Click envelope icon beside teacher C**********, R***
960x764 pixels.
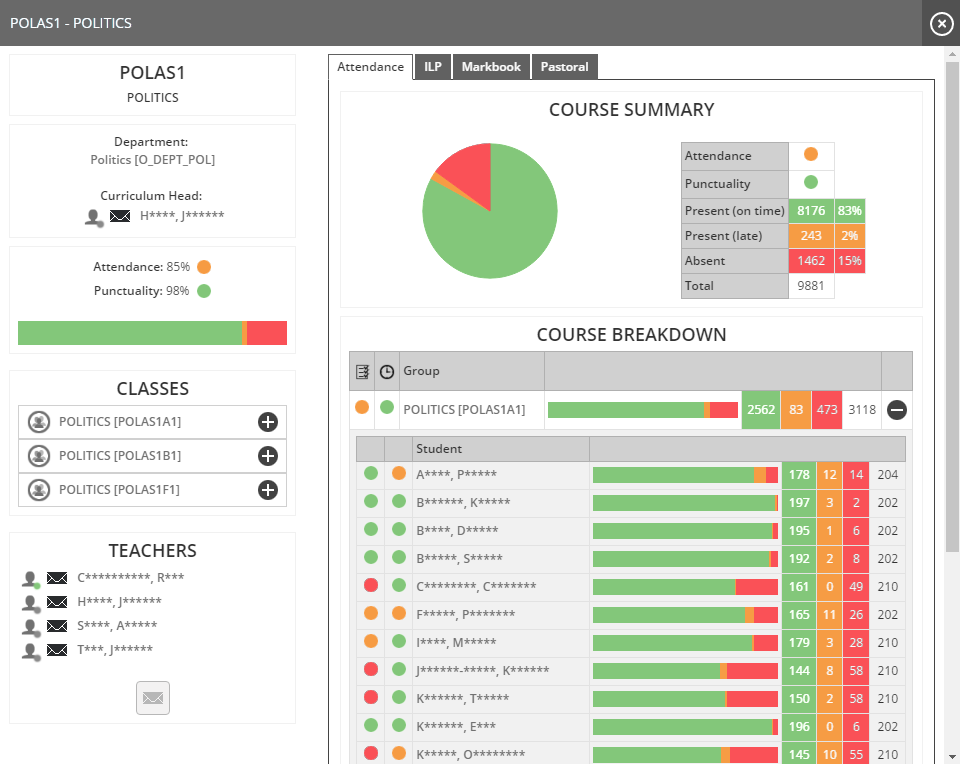point(57,578)
